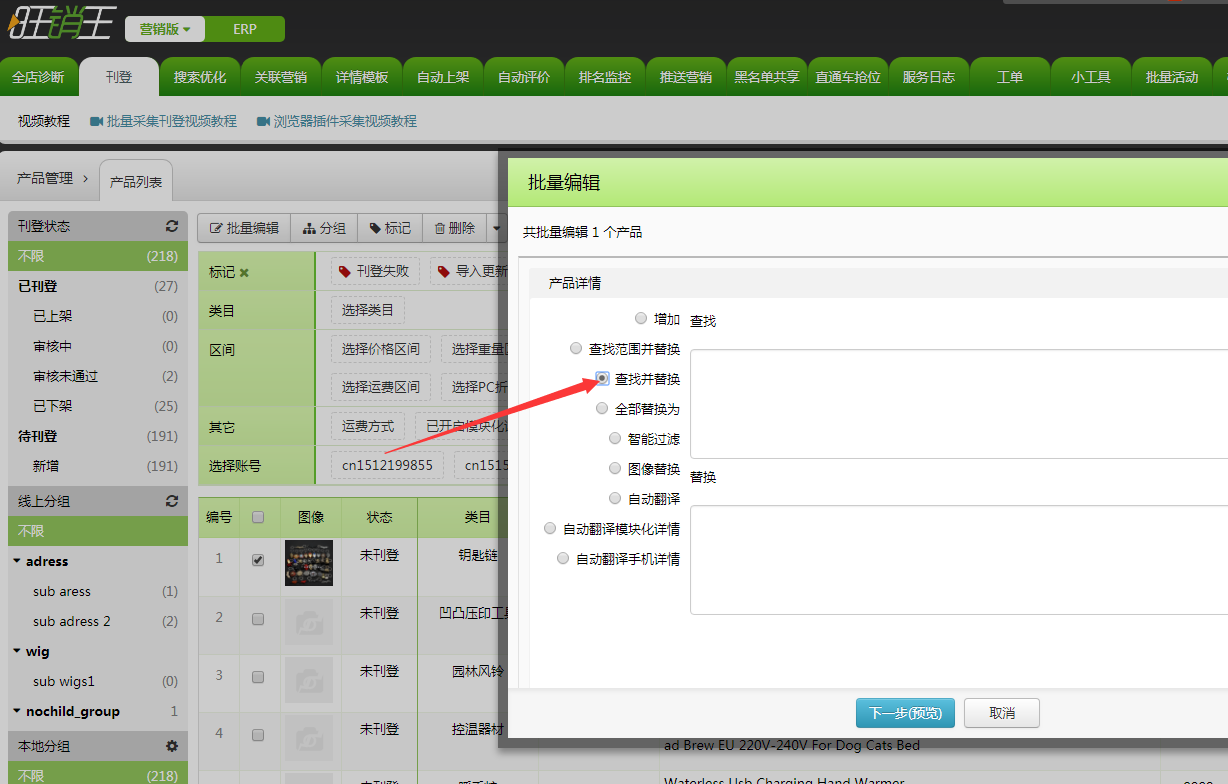This screenshot has height=784, width=1228.
Task: Refresh the 线上分组 panel
Action: point(172,501)
